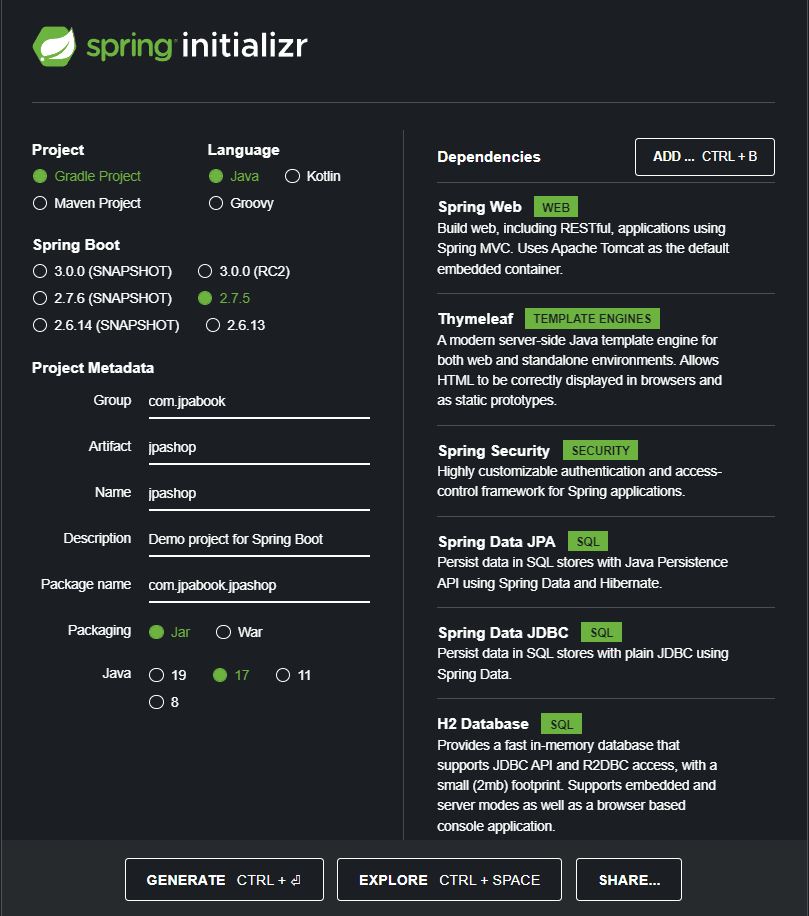
Task: Select War packaging option
Action: (223, 632)
